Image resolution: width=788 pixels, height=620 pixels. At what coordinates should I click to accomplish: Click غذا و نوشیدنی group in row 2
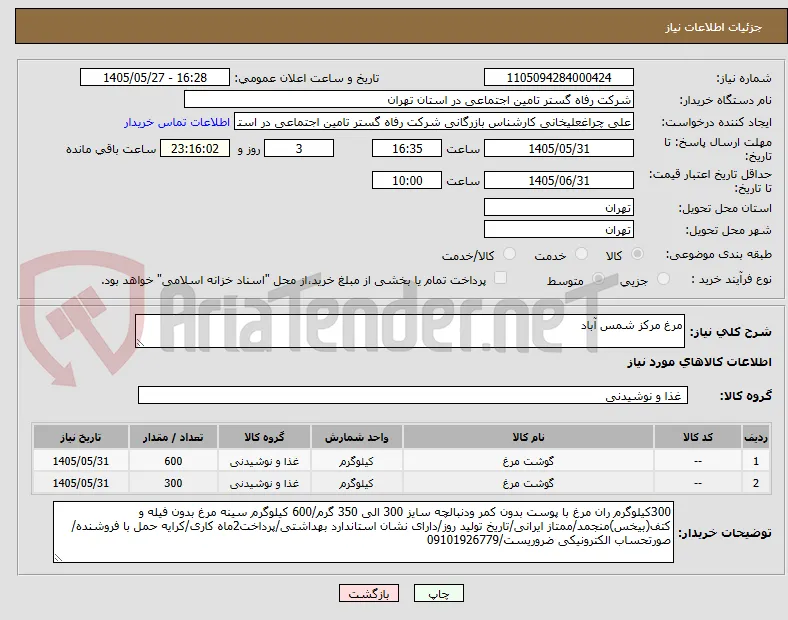(x=264, y=483)
